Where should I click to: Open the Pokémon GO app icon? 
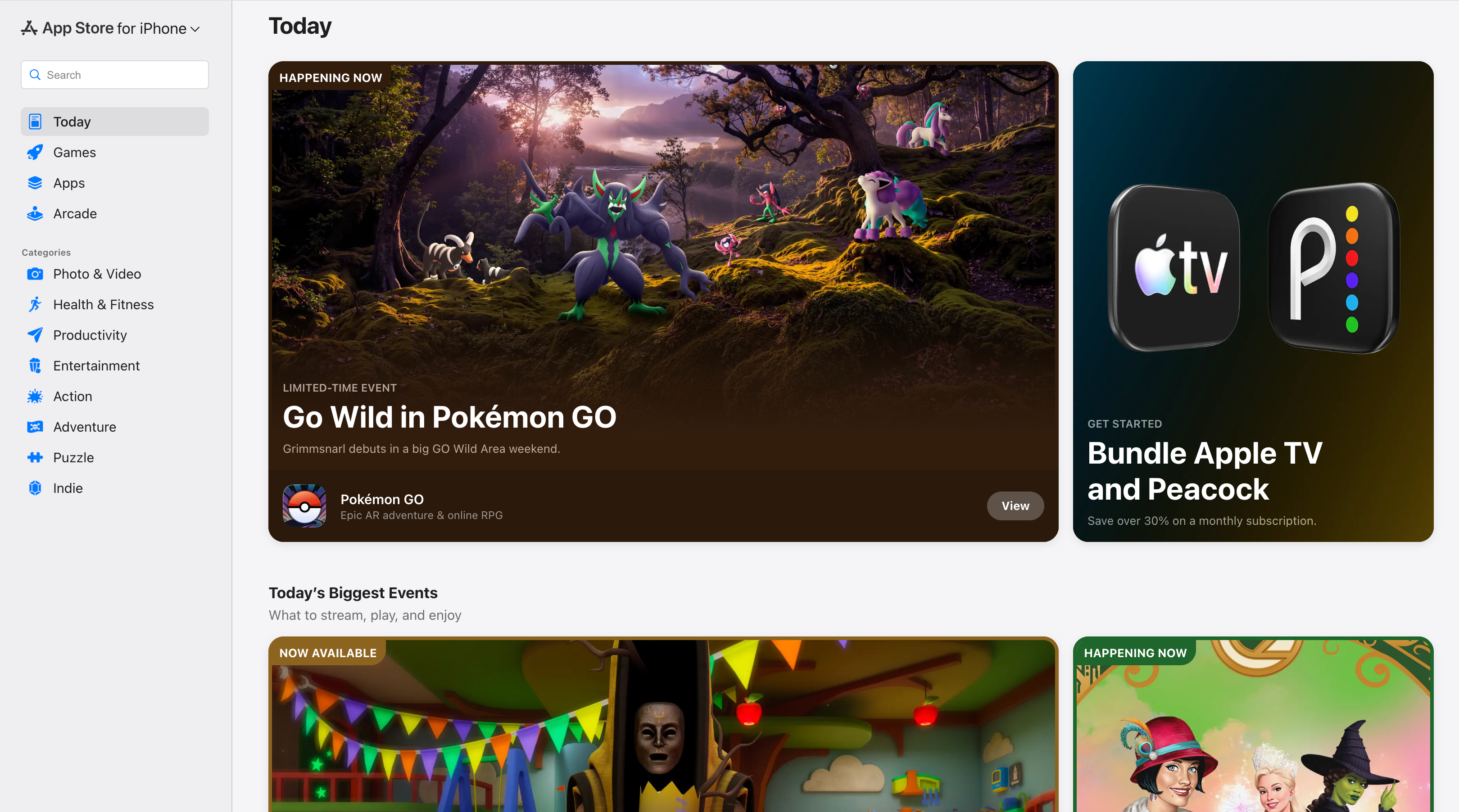[x=304, y=505]
